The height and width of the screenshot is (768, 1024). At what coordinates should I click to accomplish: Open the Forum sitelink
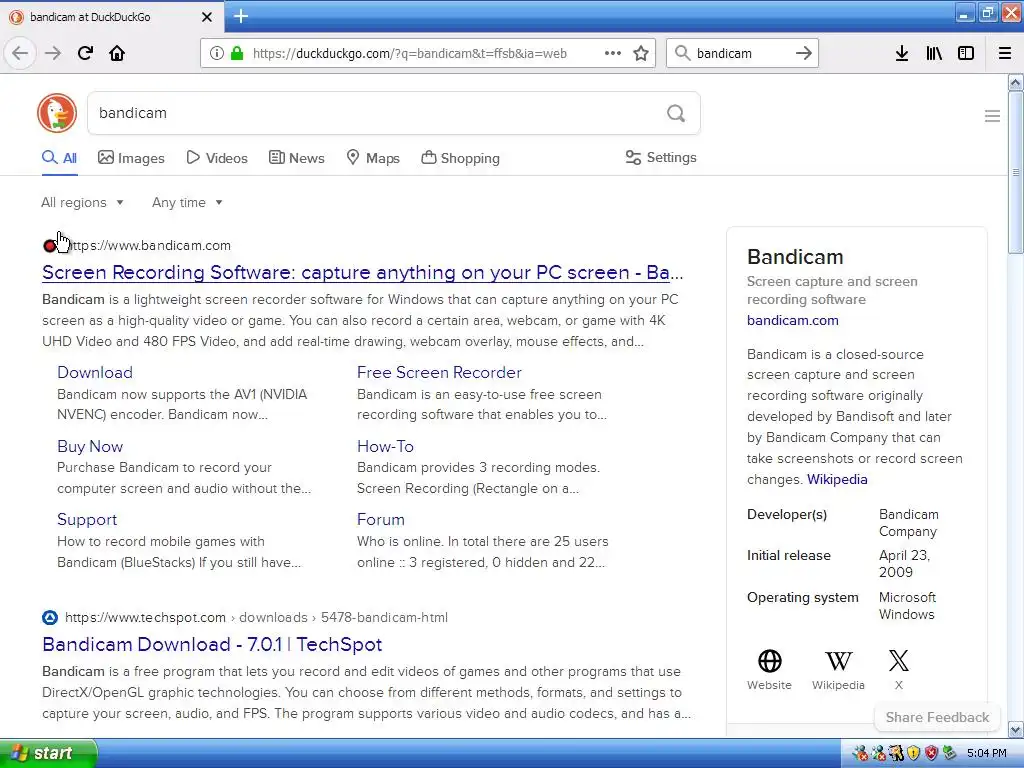point(381,519)
